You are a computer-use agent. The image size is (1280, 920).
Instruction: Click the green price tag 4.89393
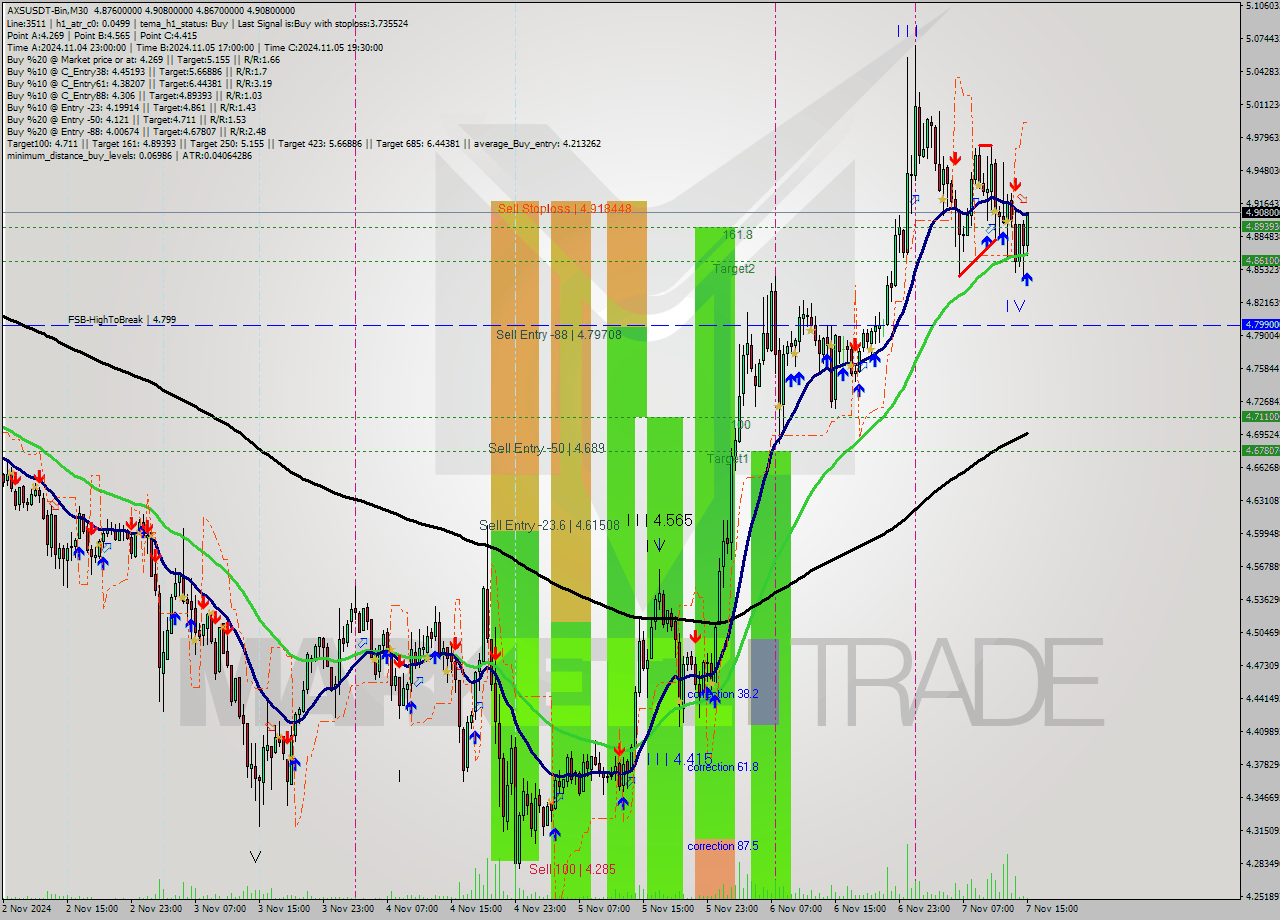[1260, 226]
